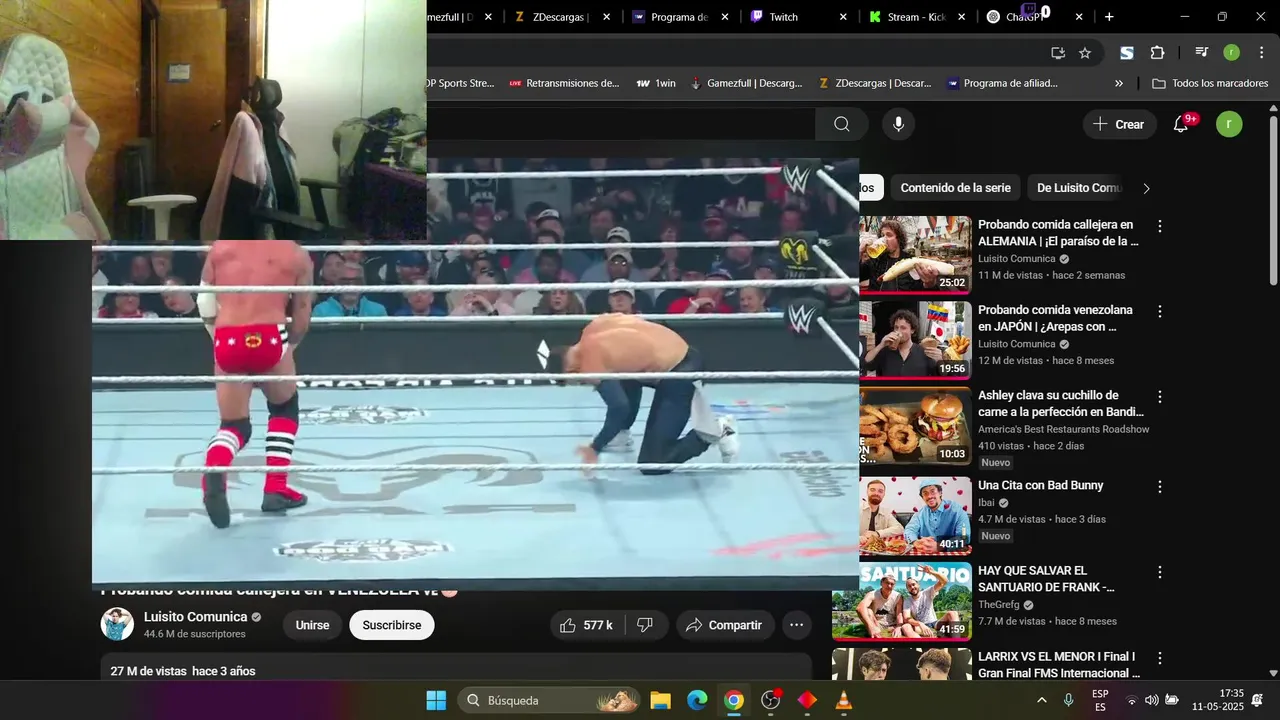This screenshot has width=1280, height=720.
Task: Click the taskbar Búsqueda search box
Action: [x=549, y=700]
